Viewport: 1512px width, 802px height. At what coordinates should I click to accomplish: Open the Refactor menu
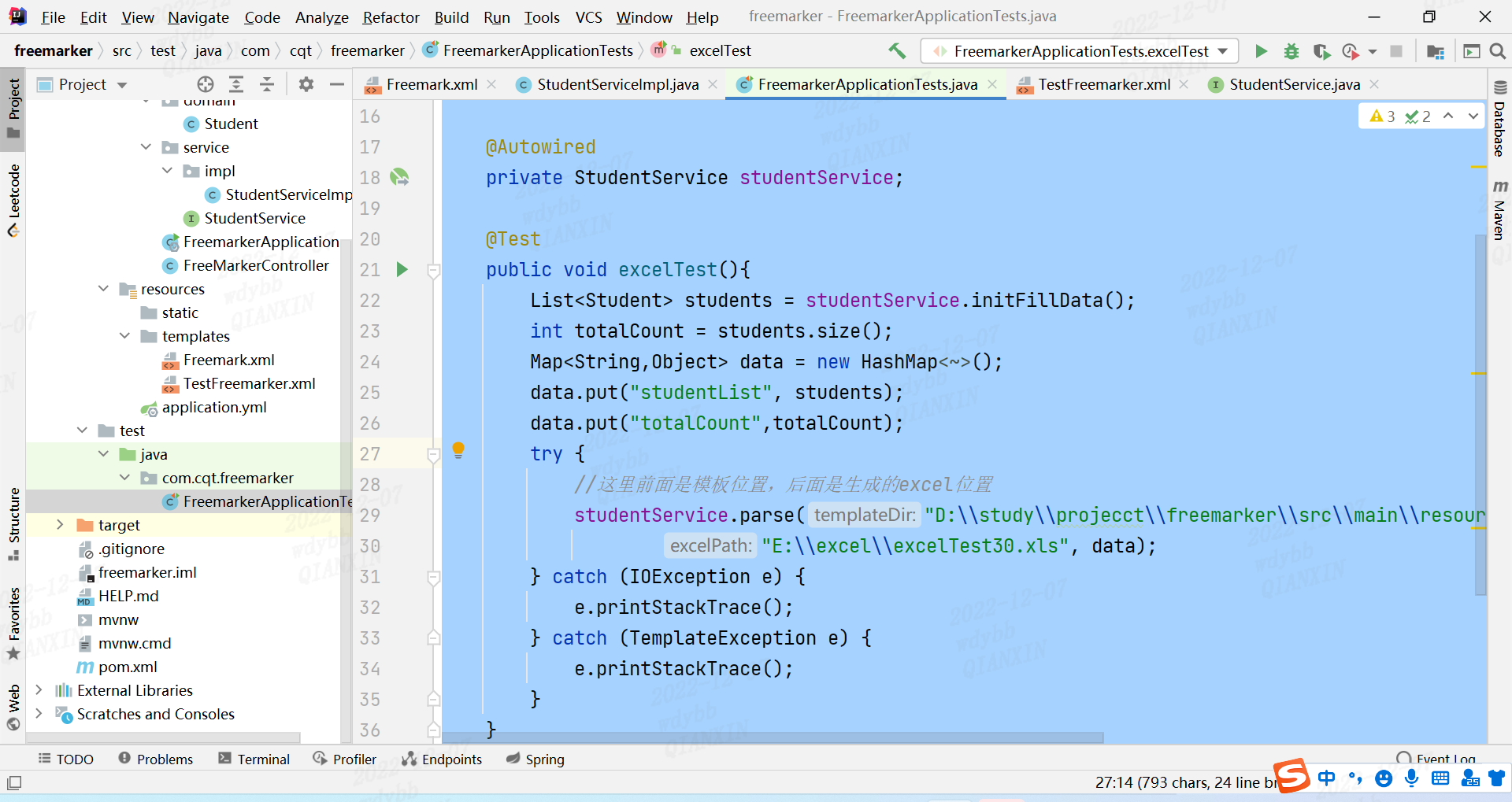point(391,17)
